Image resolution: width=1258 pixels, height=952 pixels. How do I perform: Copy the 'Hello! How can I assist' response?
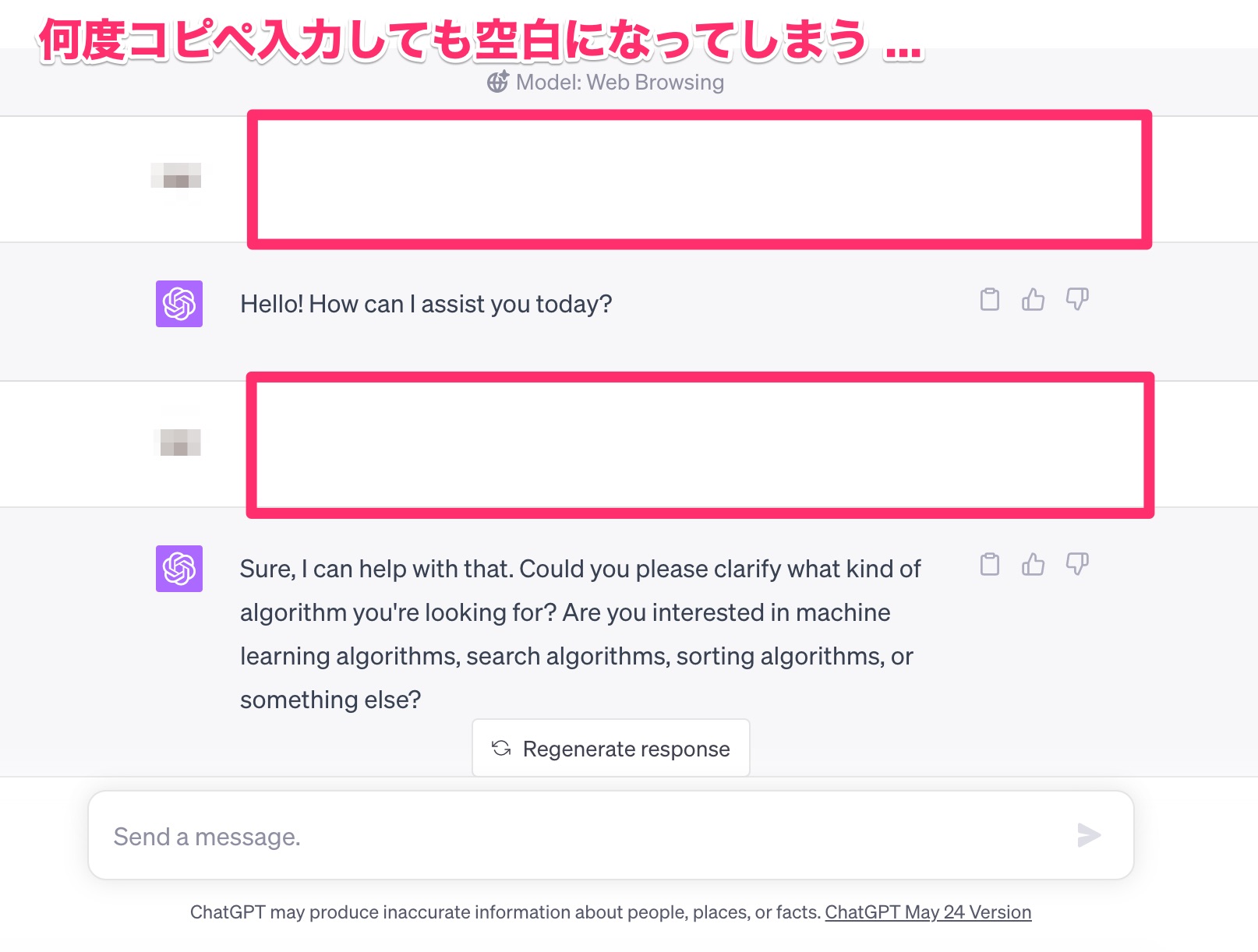click(990, 299)
